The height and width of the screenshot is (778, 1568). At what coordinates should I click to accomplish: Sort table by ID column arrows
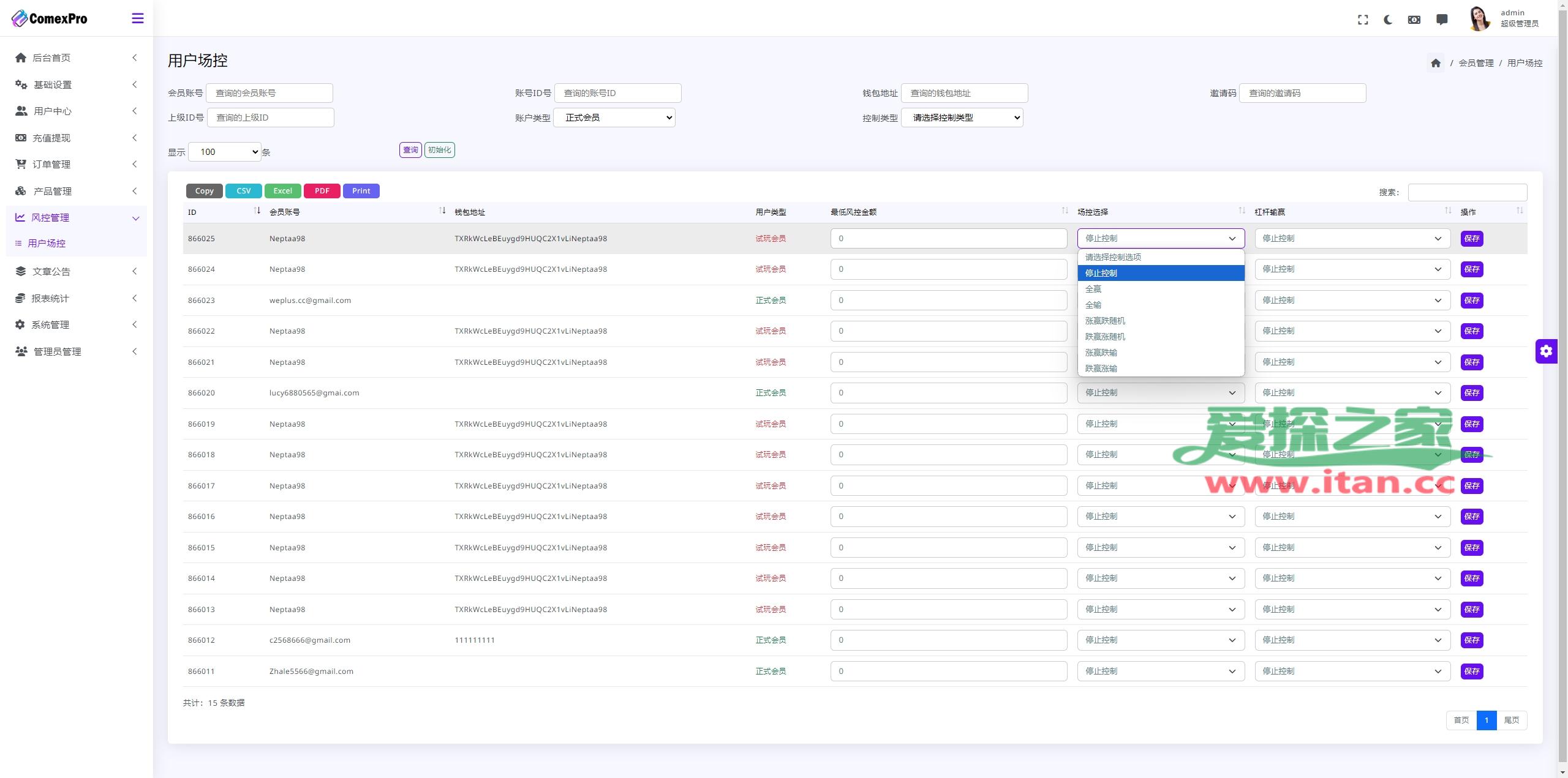[257, 211]
